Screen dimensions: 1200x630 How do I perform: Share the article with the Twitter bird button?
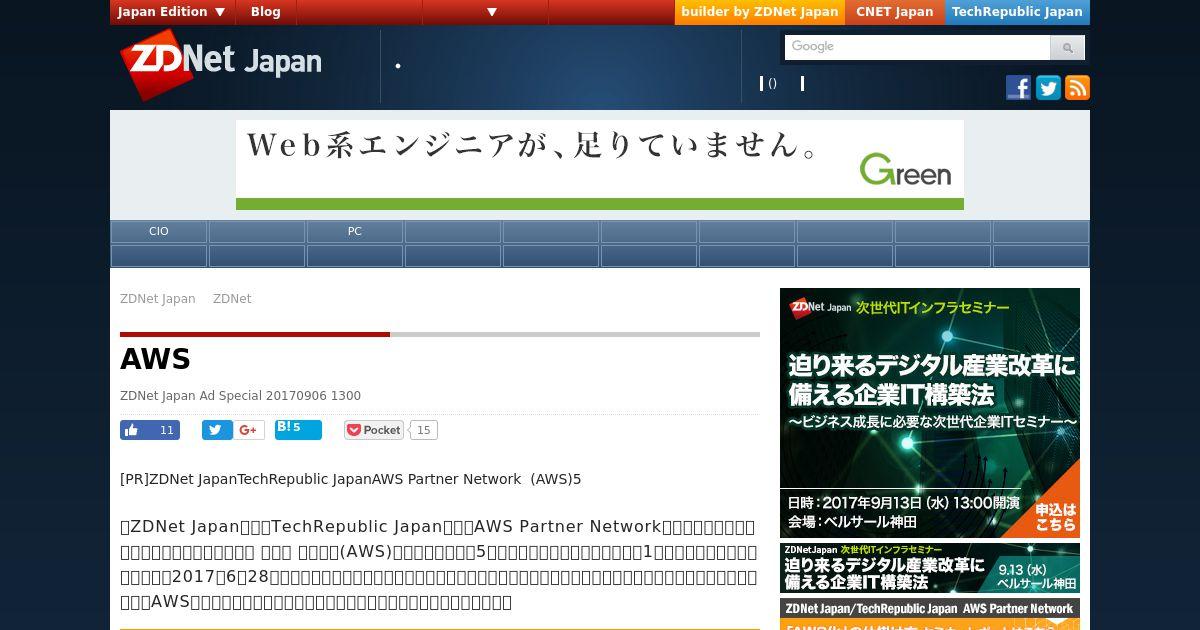[x=217, y=430]
